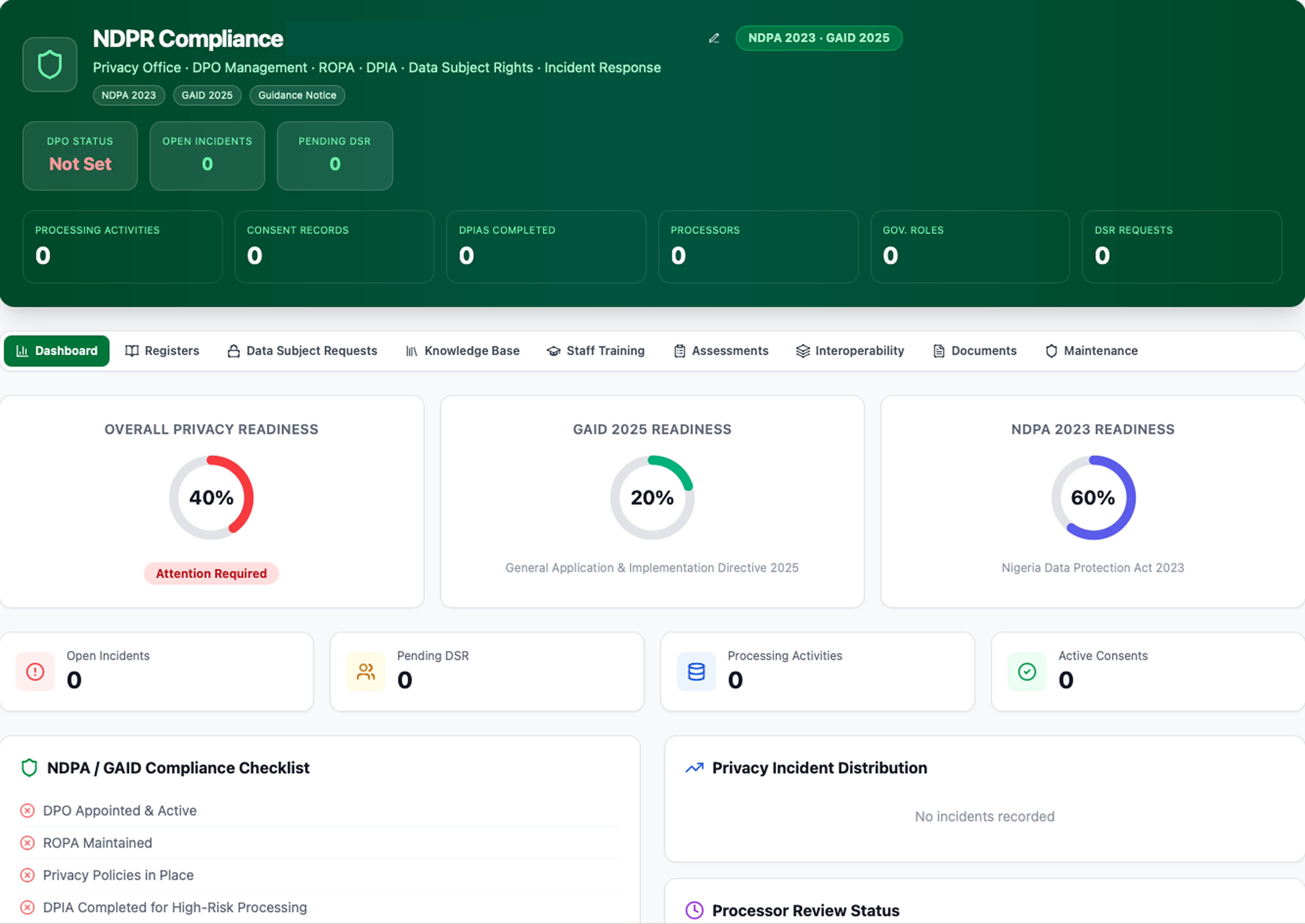Click the X icon for Privacy Policies in Place

(x=27, y=875)
